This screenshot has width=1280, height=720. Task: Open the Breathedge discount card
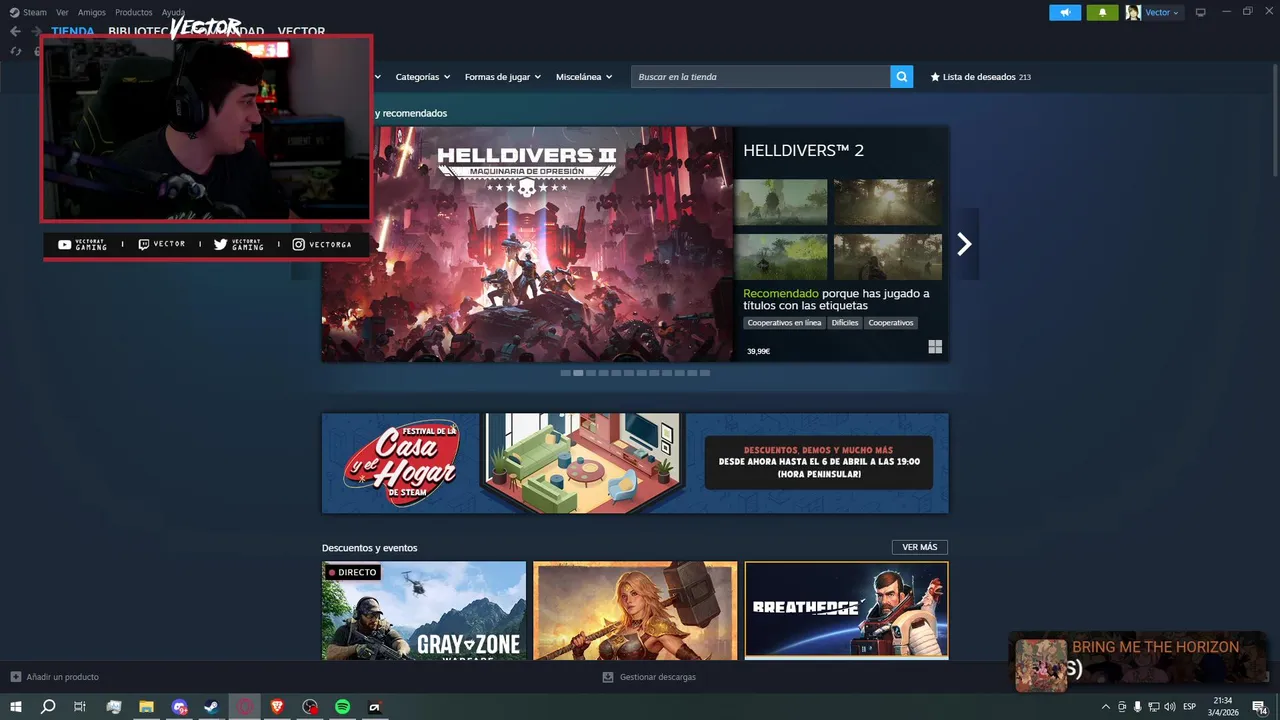(x=847, y=611)
